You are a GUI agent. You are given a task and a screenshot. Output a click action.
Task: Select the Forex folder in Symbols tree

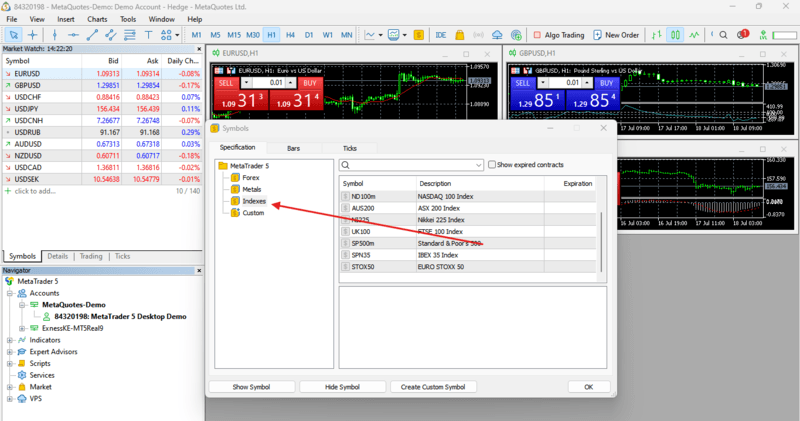(x=251, y=178)
